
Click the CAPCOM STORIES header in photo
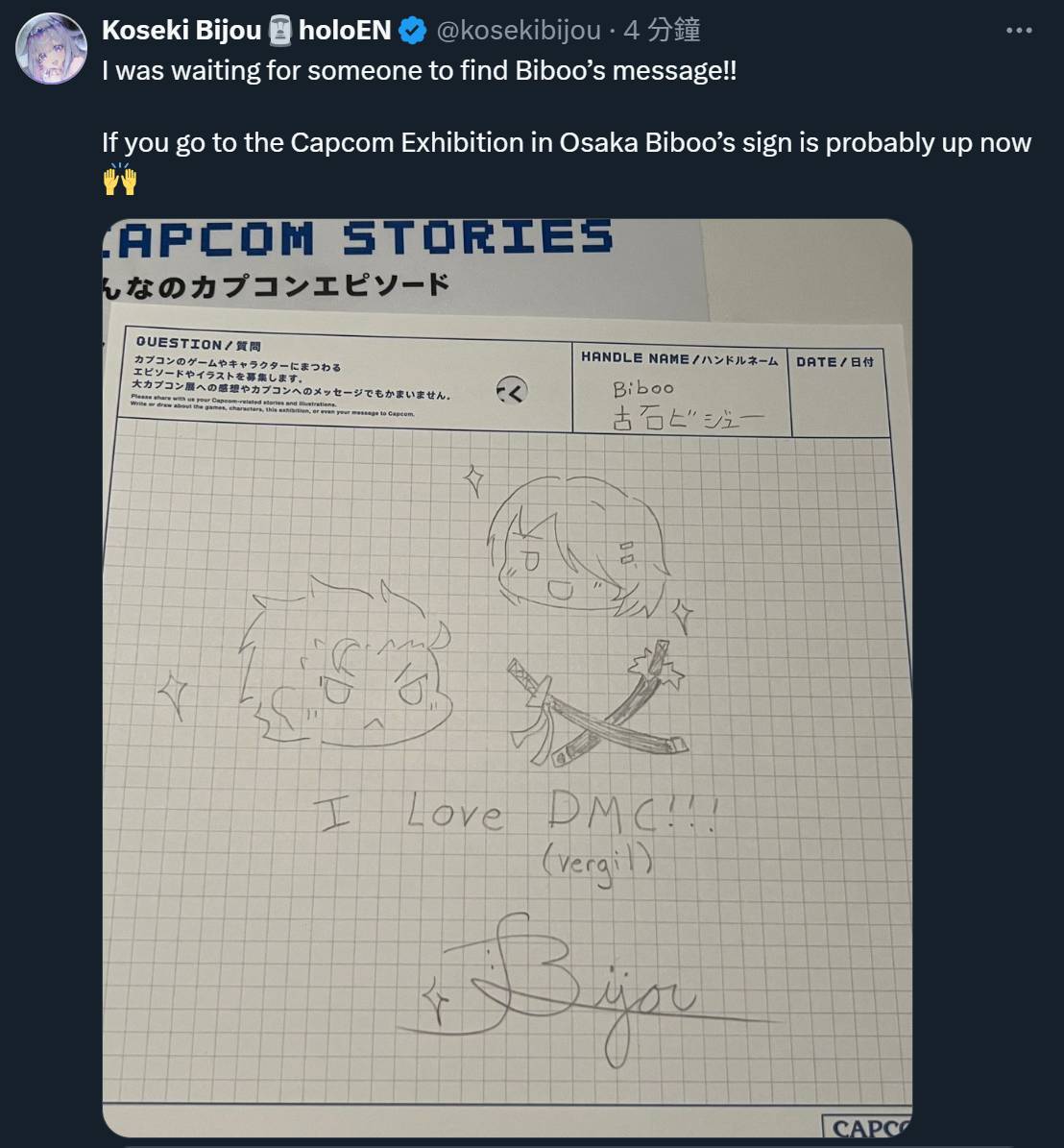[x=358, y=238]
